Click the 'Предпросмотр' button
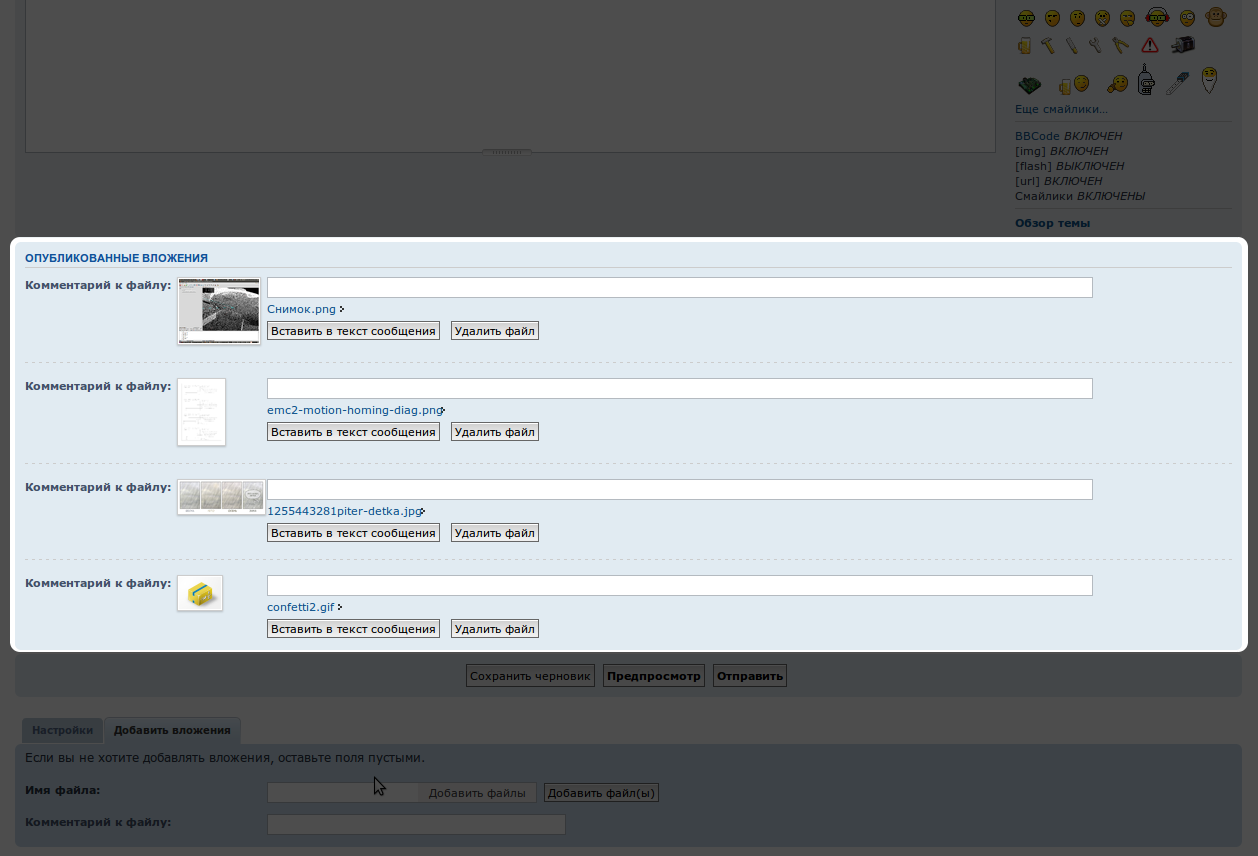Image resolution: width=1258 pixels, height=856 pixels. [654, 676]
